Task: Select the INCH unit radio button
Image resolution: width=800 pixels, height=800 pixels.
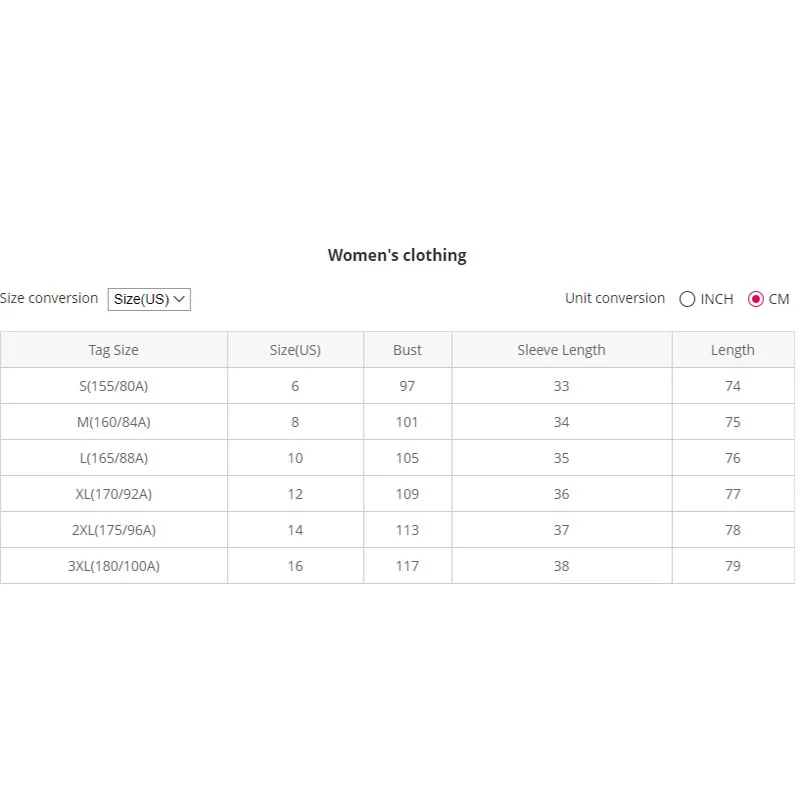Action: (687, 299)
